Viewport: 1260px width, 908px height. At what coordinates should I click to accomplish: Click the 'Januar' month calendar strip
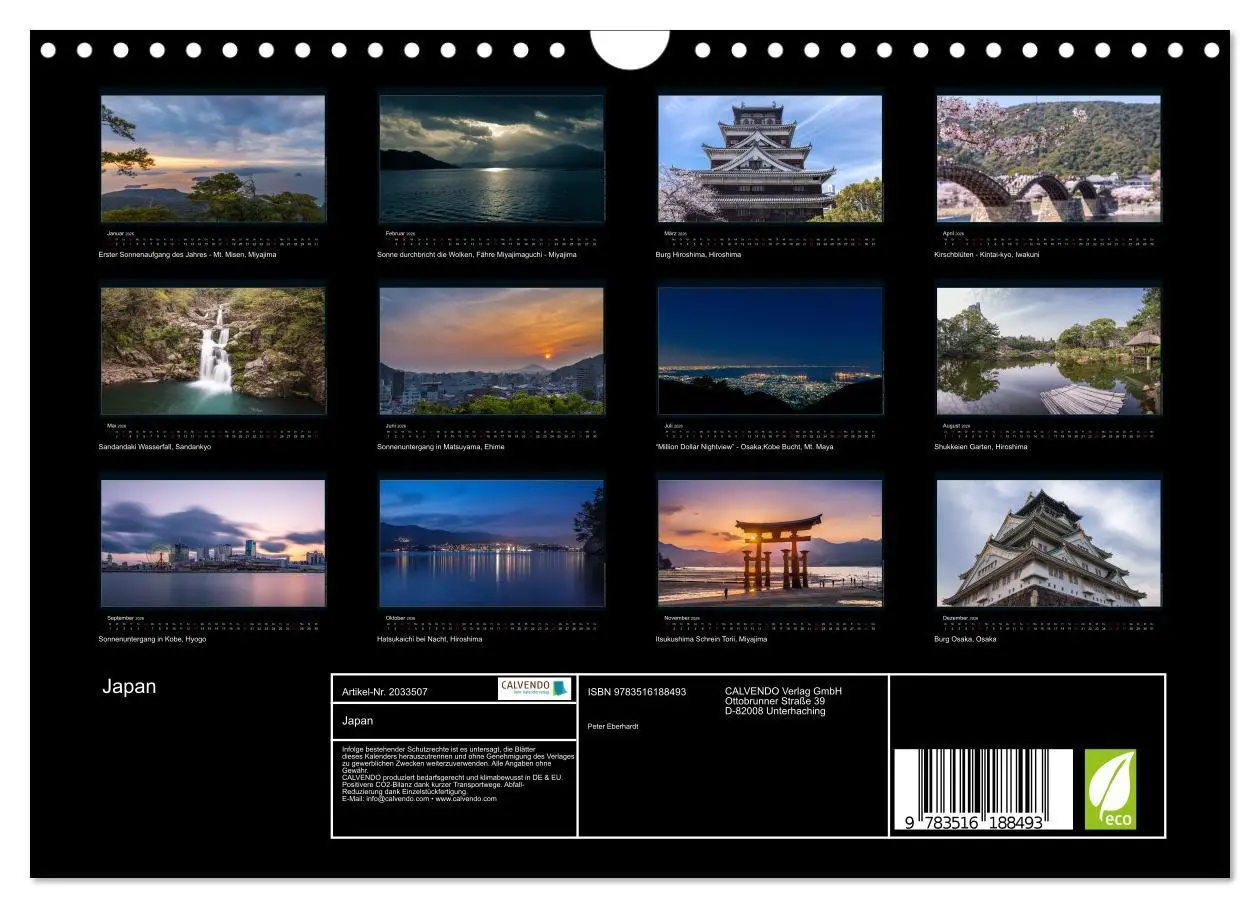coord(213,237)
